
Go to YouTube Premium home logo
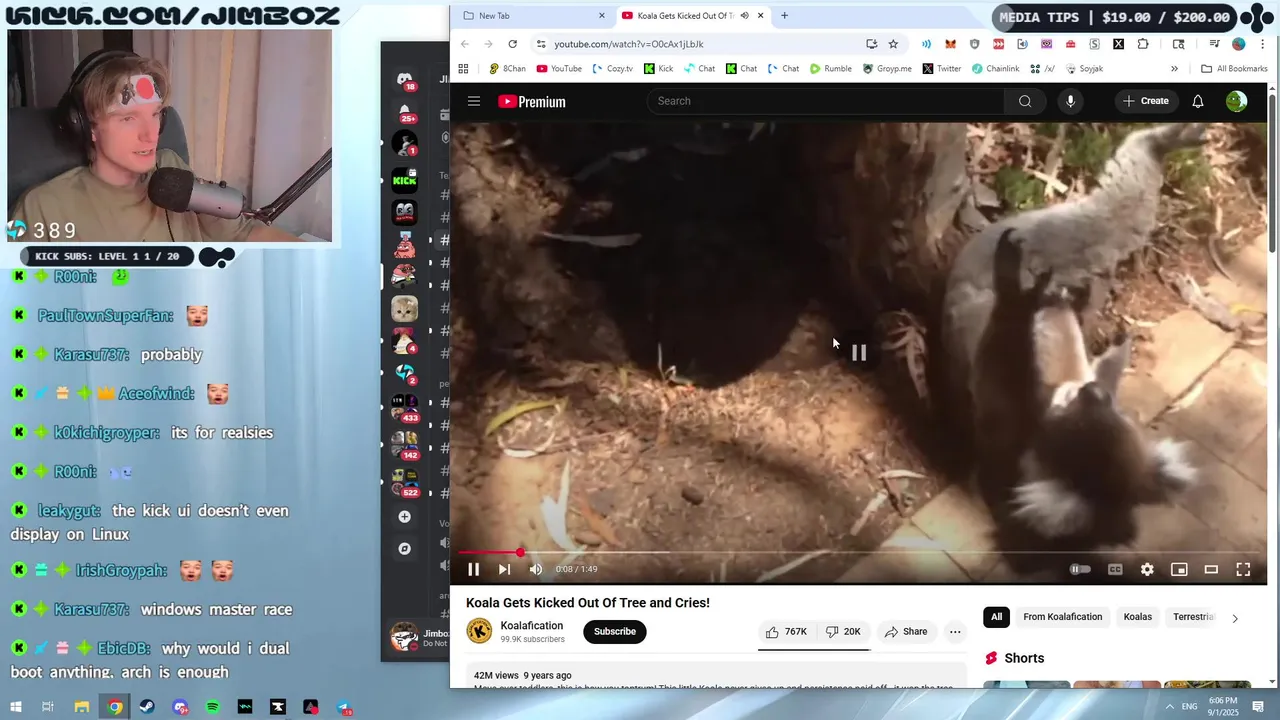pos(532,101)
